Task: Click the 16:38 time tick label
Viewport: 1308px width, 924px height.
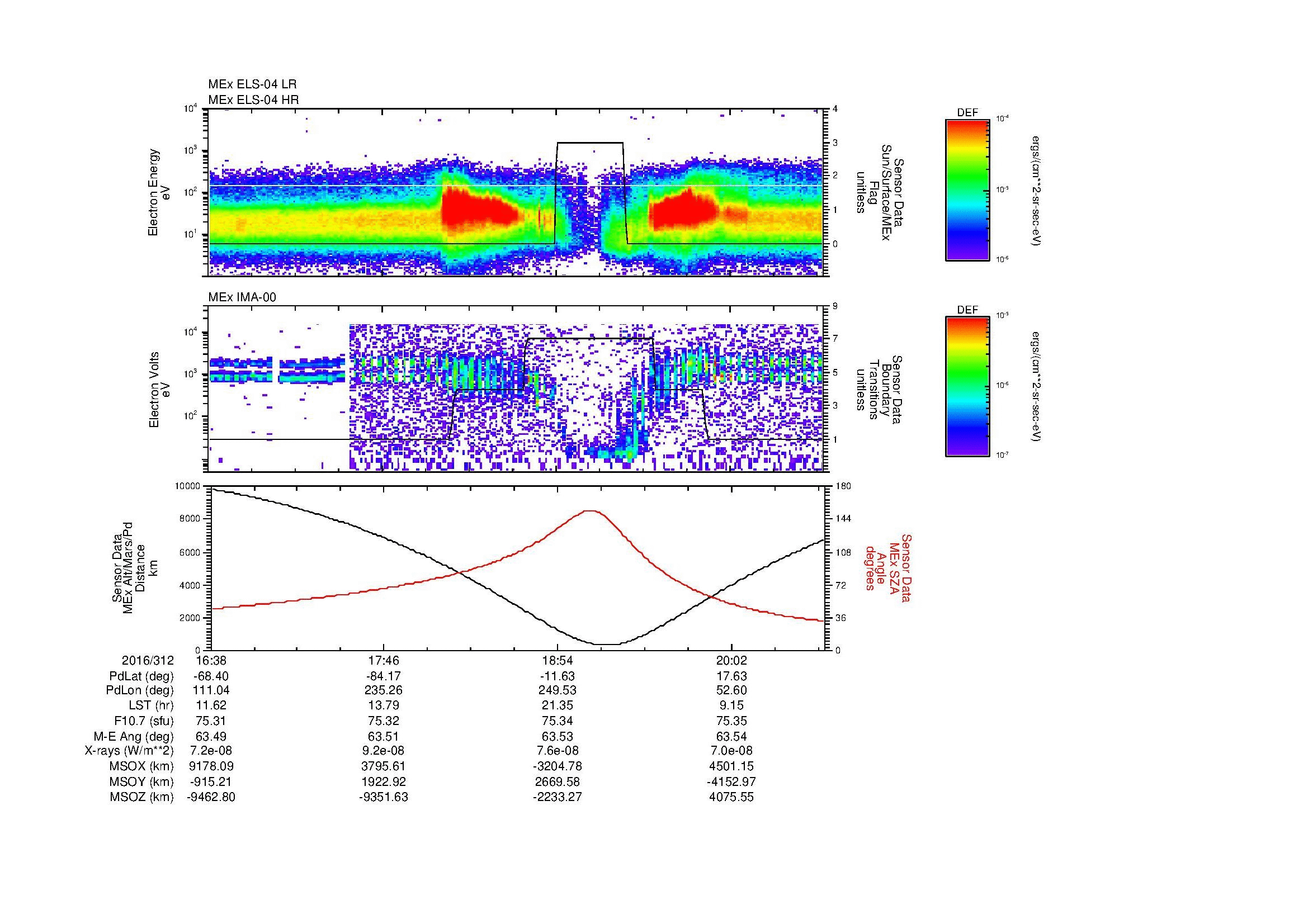Action: point(211,660)
